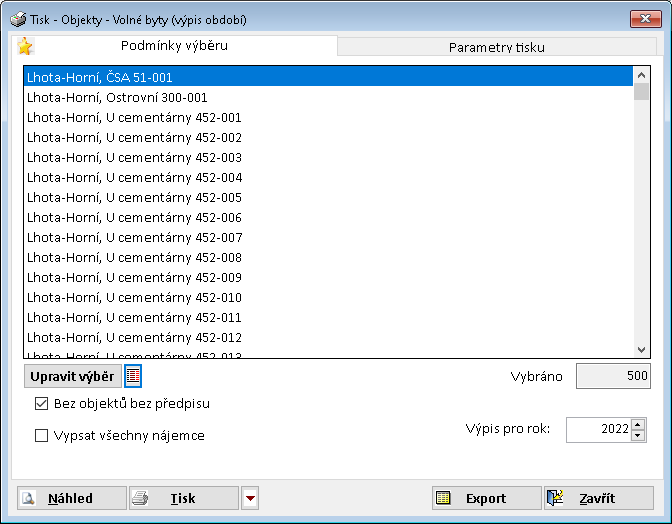Open the red arrow dropdown next to Tisk
This screenshot has height=524, width=672.
click(x=250, y=498)
